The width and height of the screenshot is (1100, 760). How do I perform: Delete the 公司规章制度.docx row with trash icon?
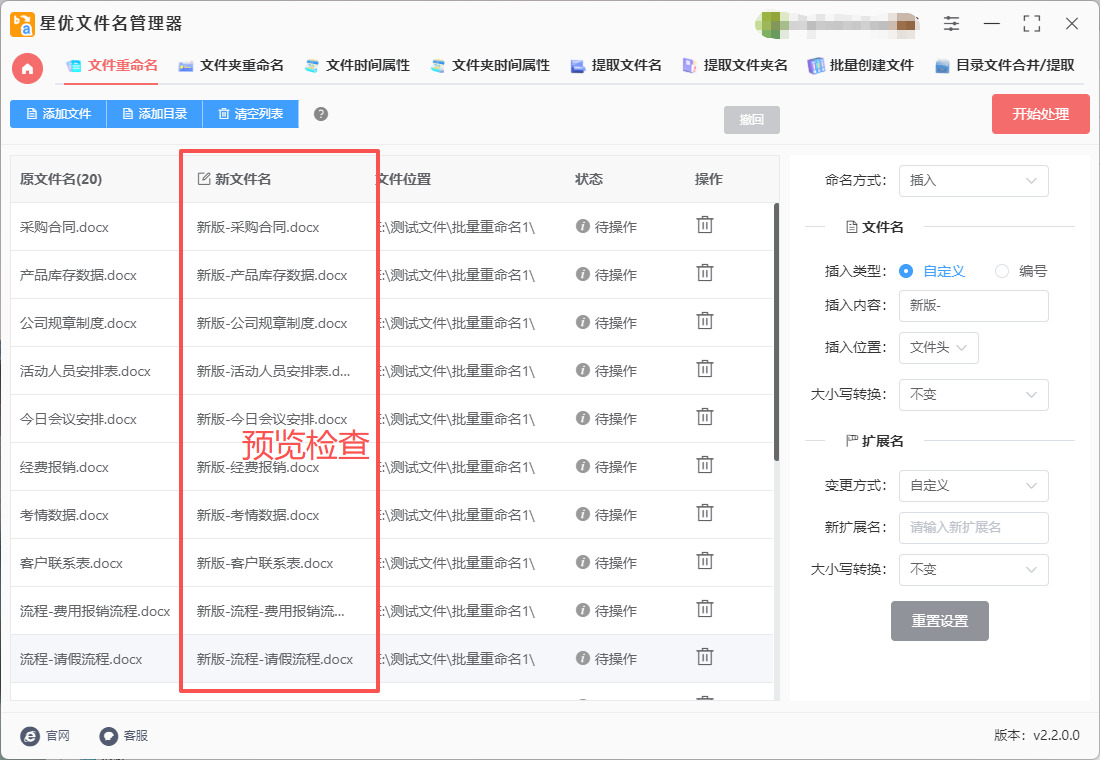click(x=704, y=321)
